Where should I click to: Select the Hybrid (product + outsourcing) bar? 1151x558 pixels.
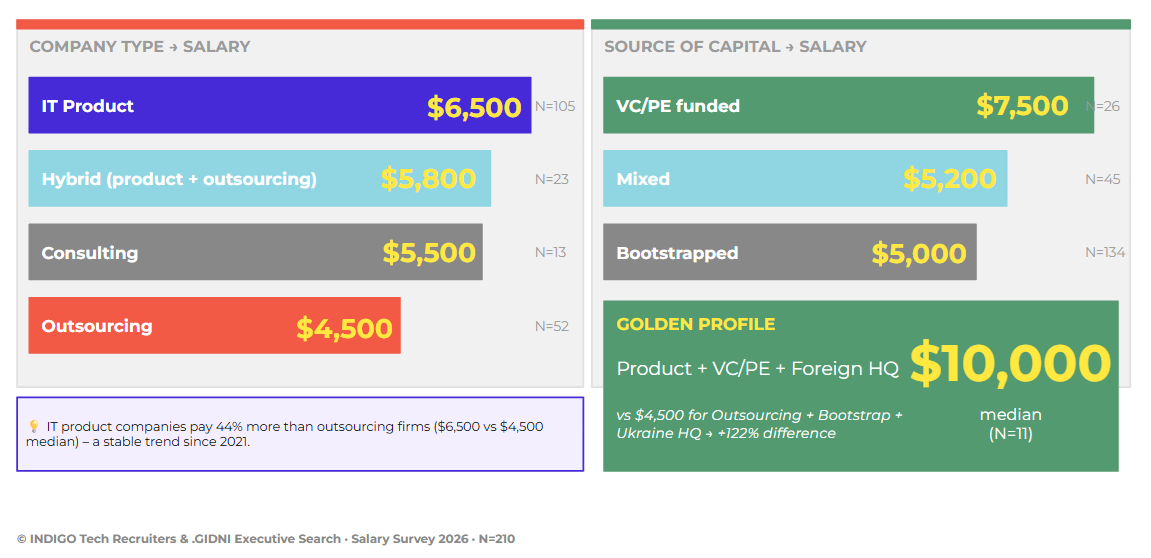coord(260,178)
